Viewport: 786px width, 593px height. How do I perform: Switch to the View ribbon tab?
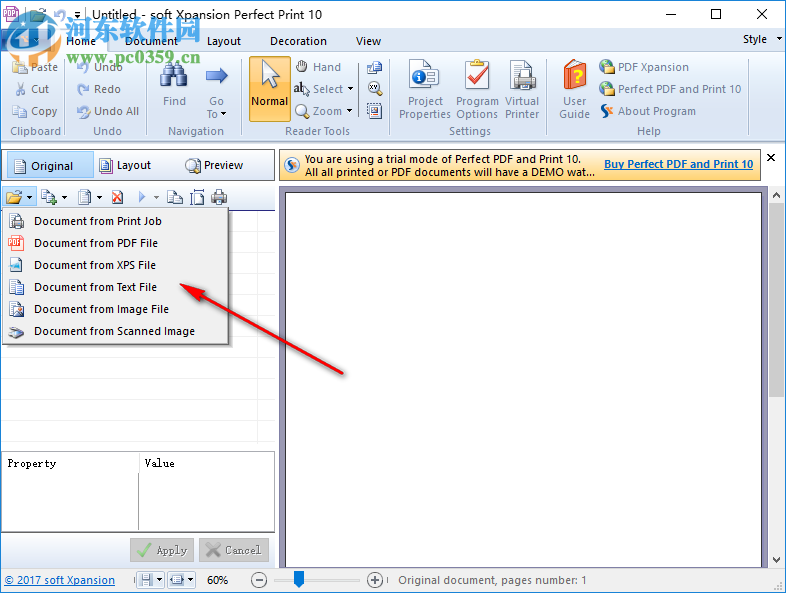coord(368,41)
